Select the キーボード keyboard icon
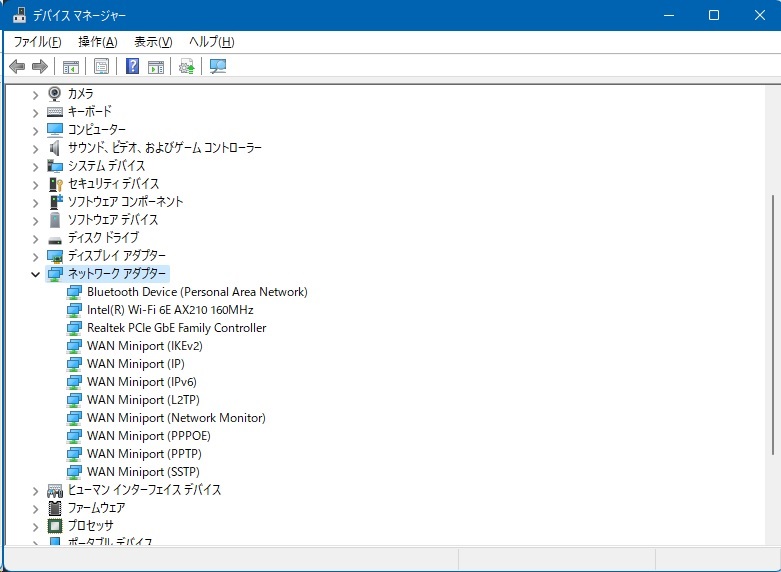This screenshot has width=781, height=572. pyautogui.click(x=55, y=112)
